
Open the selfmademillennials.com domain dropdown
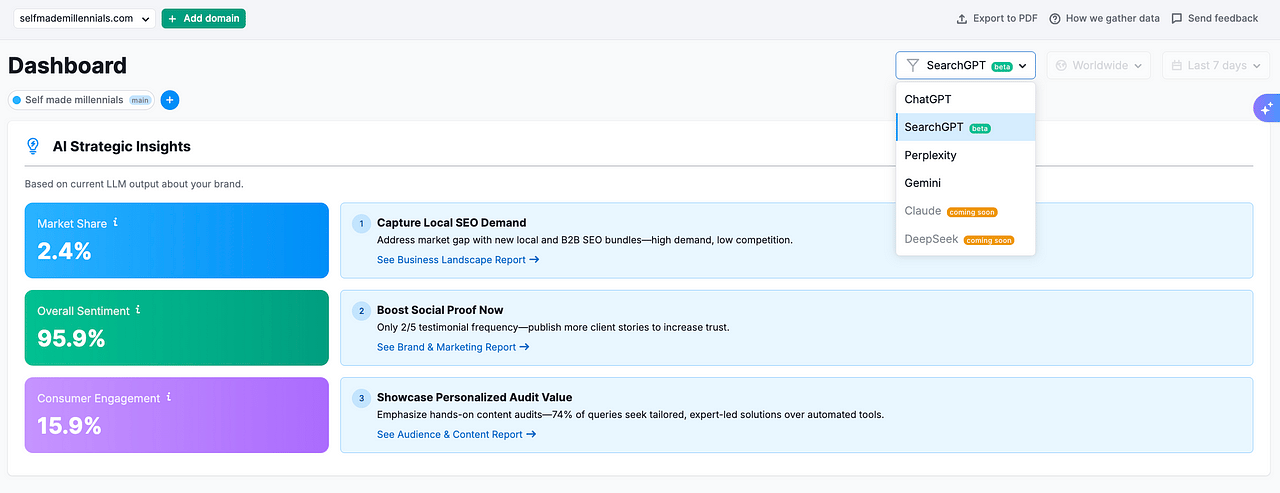click(x=84, y=18)
